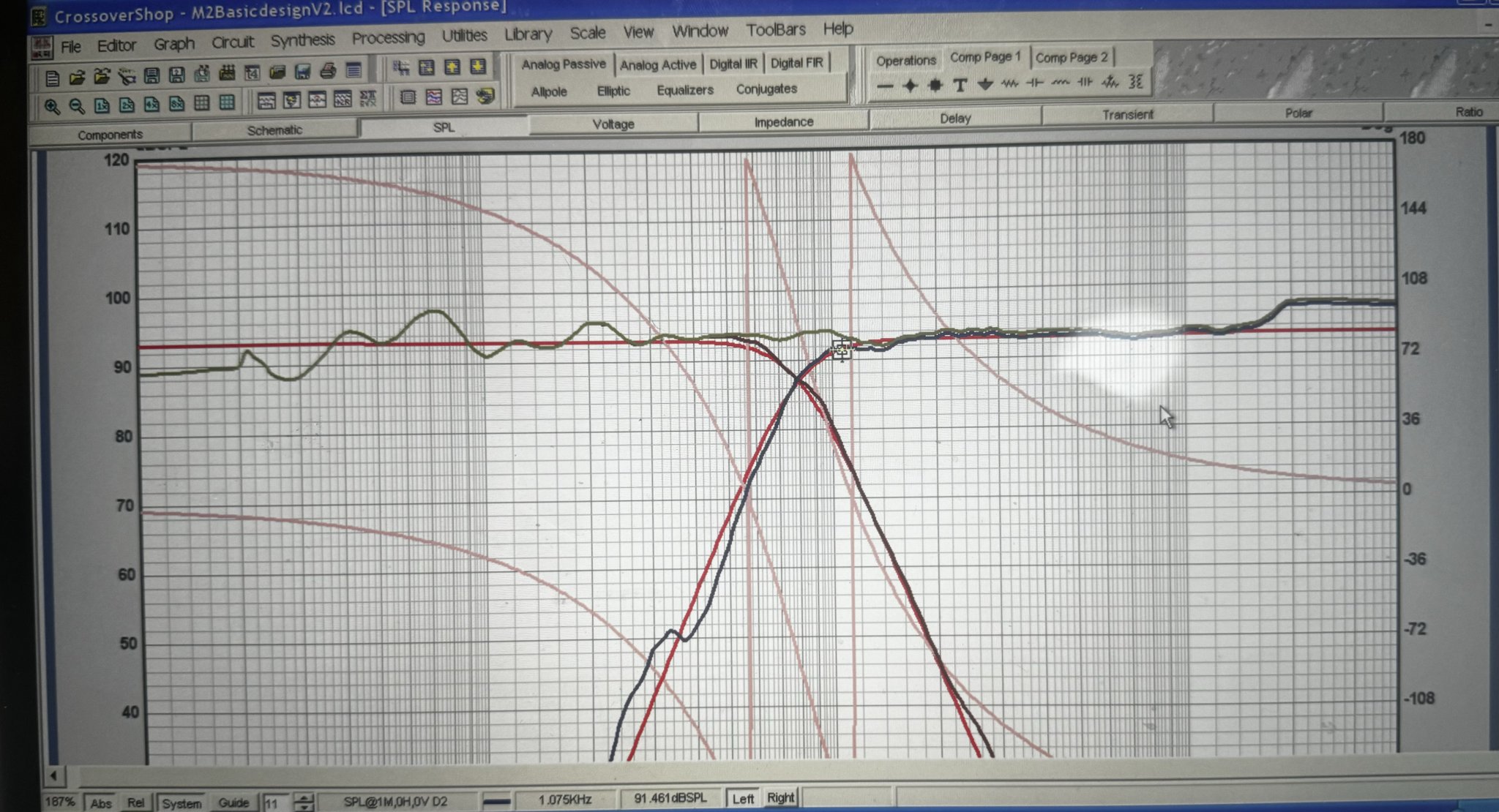
Task: Switch to the Components tab
Action: coord(110,135)
